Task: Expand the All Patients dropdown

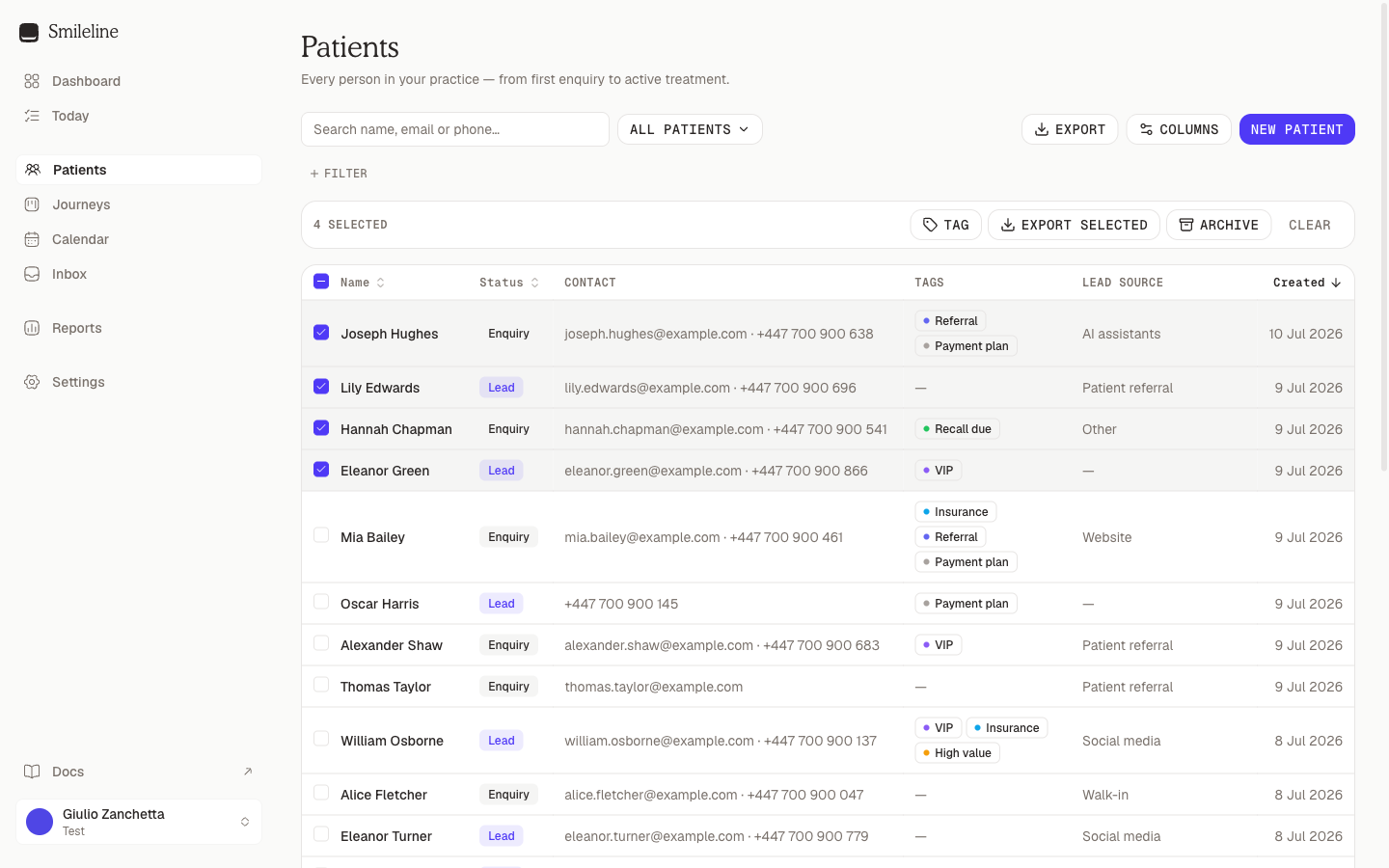Action: [690, 129]
